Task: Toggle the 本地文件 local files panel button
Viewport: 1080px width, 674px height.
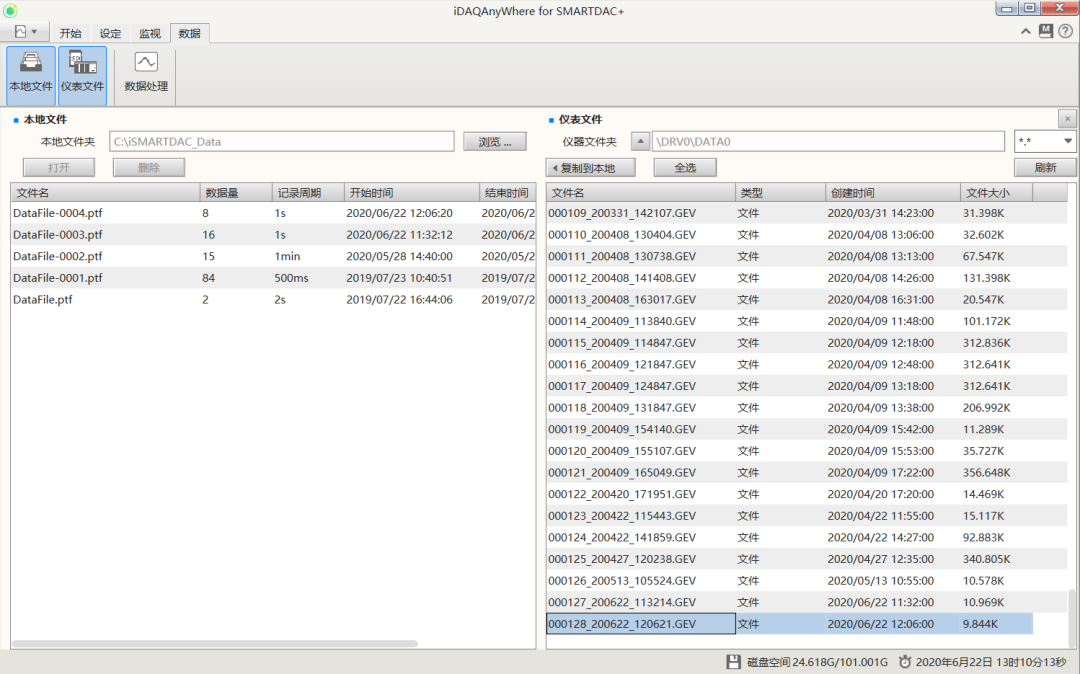Action: (x=31, y=75)
